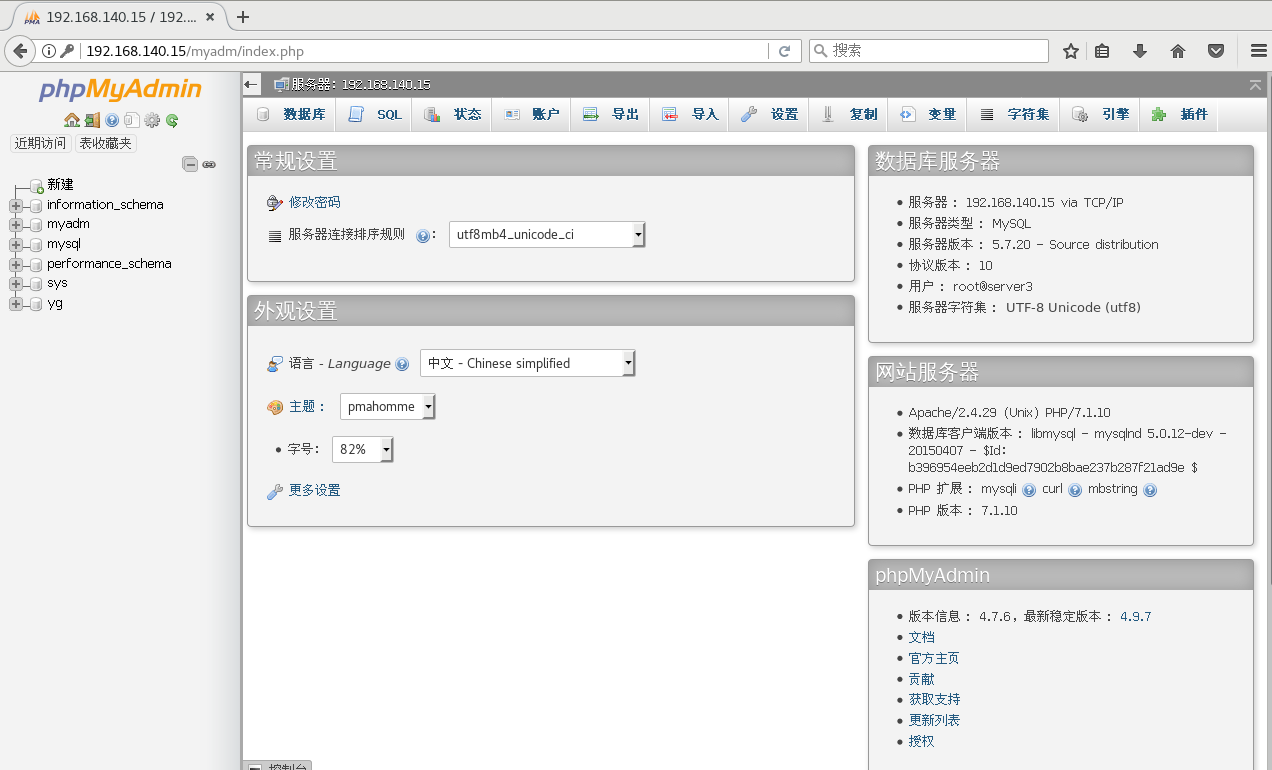1272x770 pixels.
Task: Open help icon next to mbstring extension
Action: [x=1150, y=490]
